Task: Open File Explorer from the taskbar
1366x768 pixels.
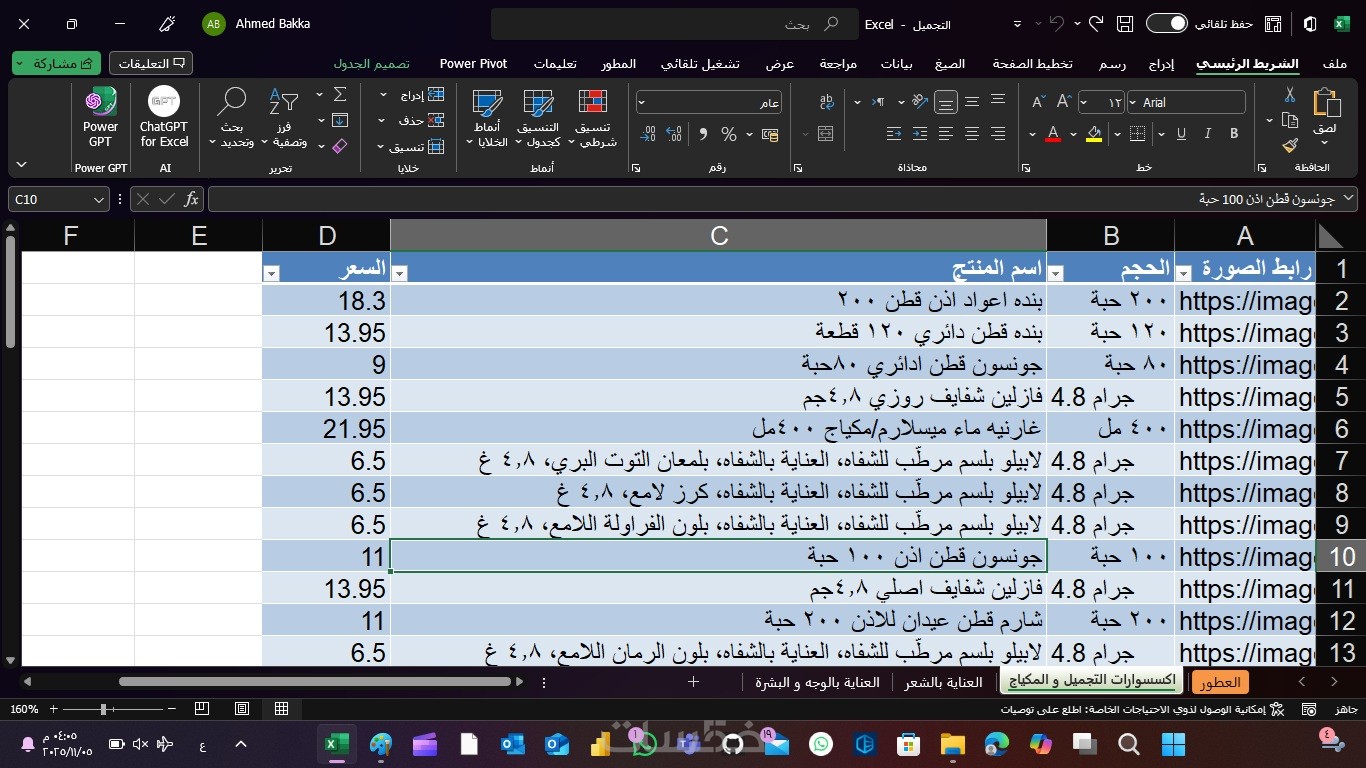Action: click(x=952, y=744)
